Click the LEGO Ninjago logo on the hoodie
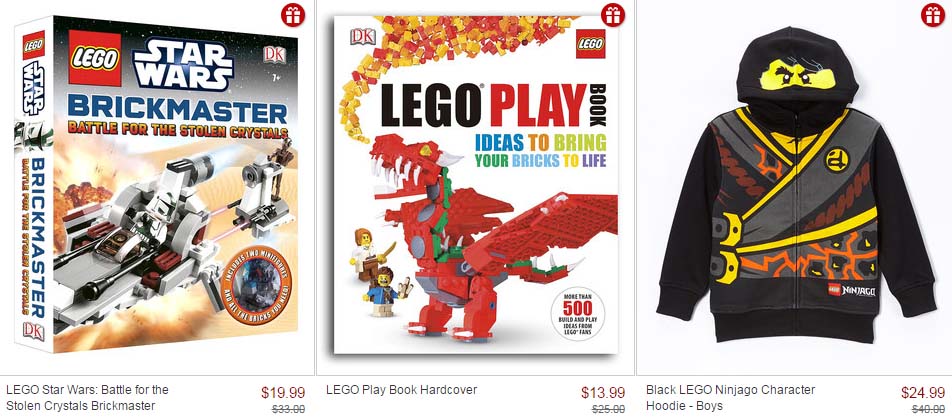This screenshot has width=952, height=420. coord(852,290)
